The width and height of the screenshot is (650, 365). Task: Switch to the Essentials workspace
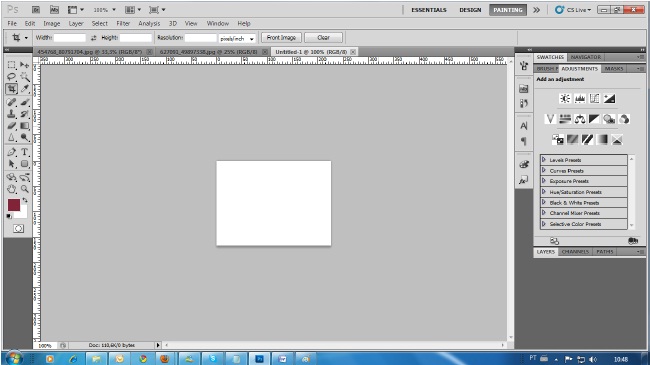[429, 10]
